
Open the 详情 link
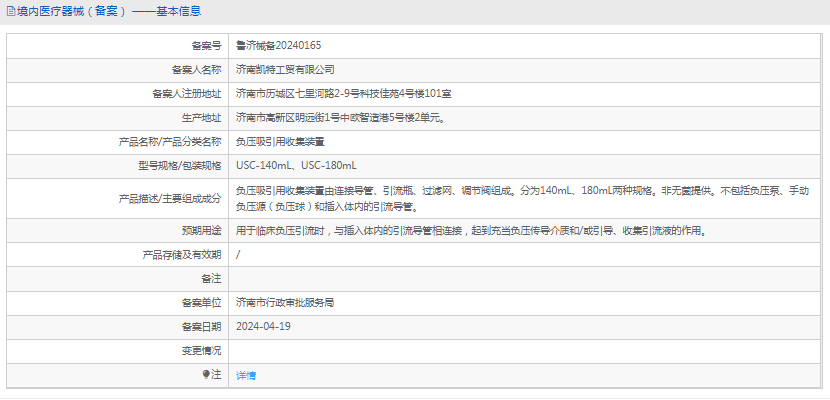point(246,376)
